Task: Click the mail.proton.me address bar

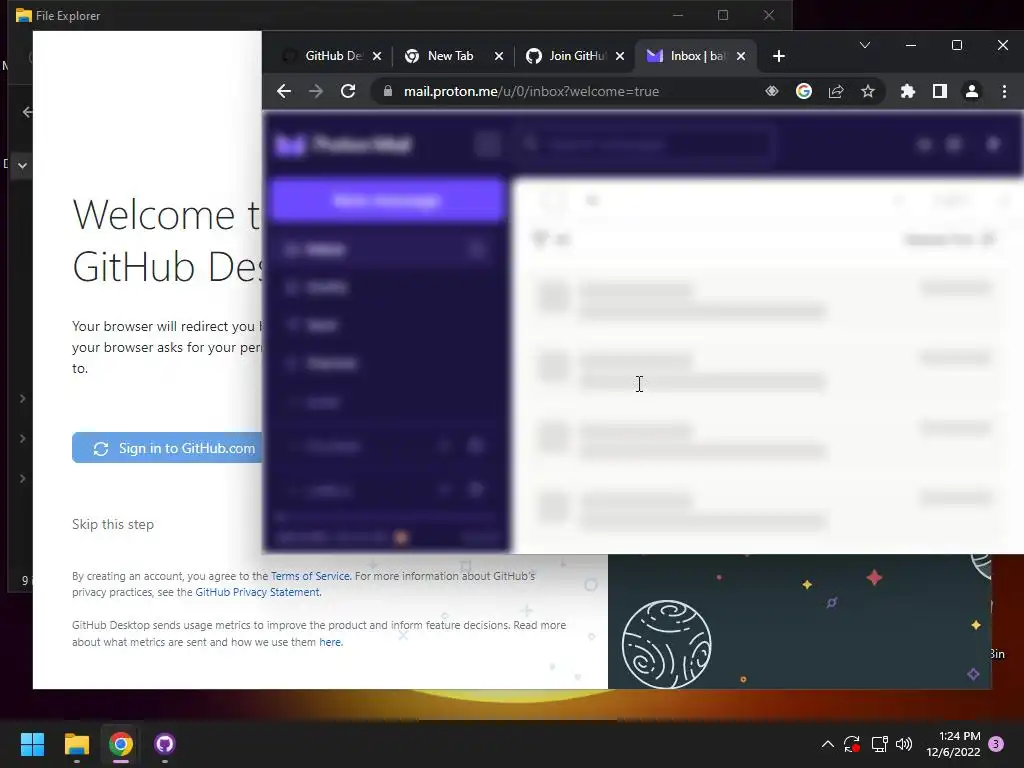Action: [531, 91]
